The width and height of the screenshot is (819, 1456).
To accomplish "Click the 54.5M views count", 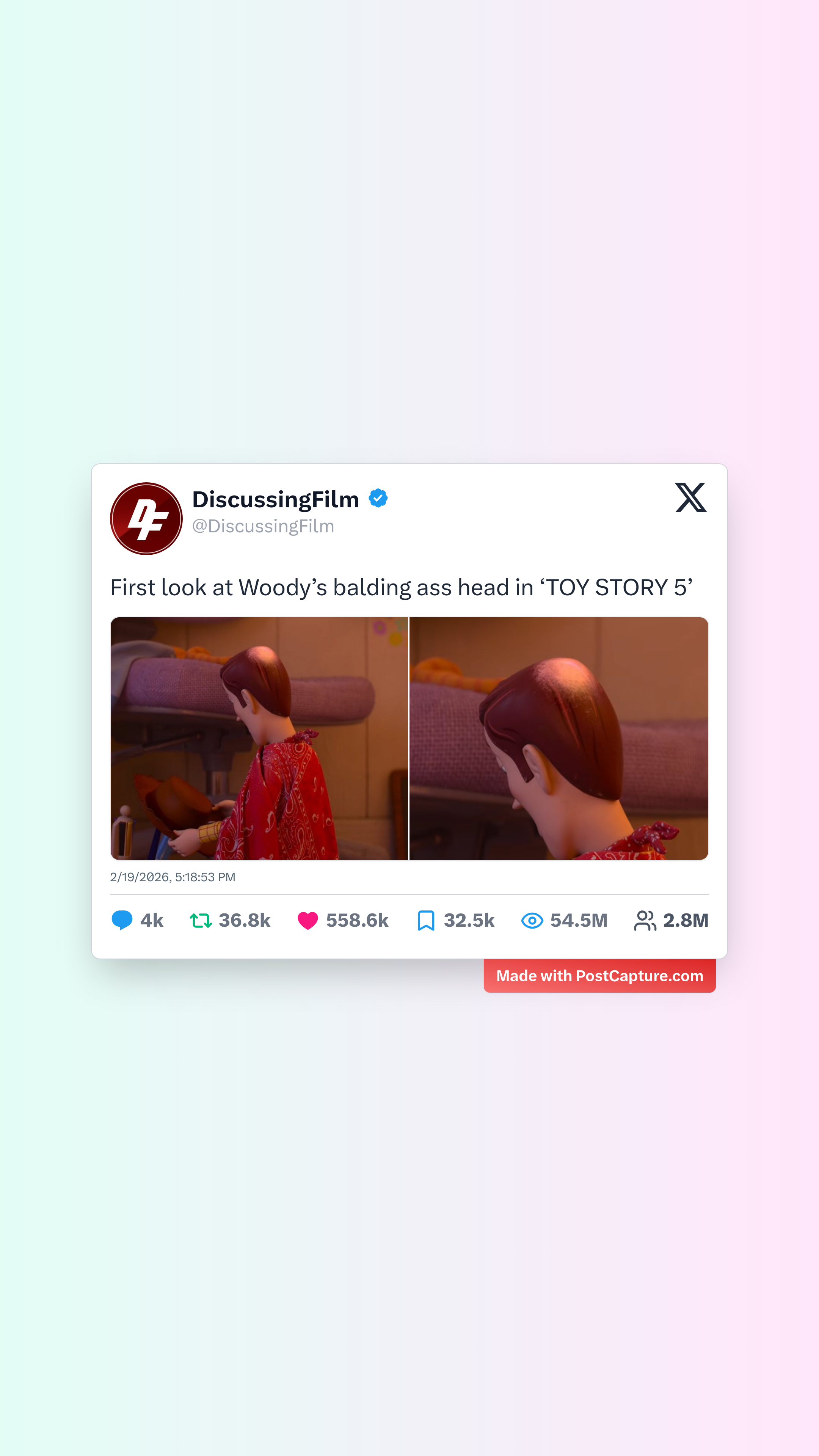I will (x=579, y=921).
